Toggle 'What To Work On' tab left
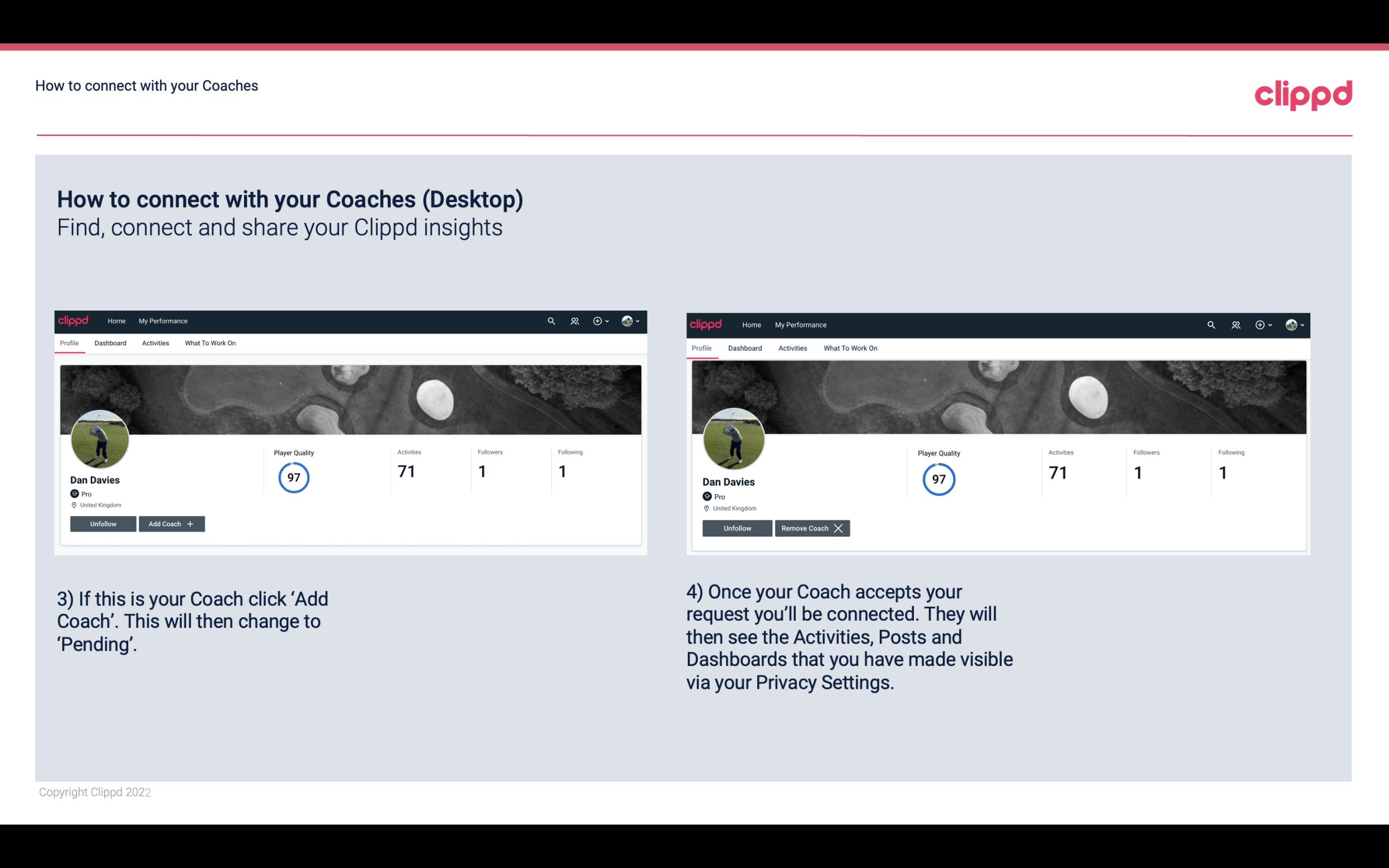 coord(209,343)
